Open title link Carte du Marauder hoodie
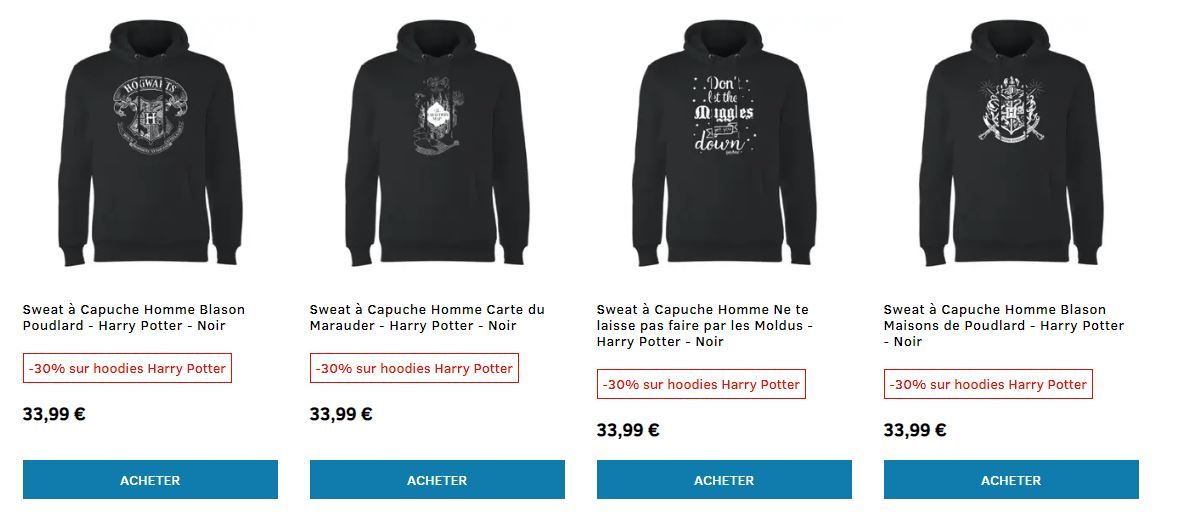This screenshot has width=1183, height=516. tap(427, 318)
